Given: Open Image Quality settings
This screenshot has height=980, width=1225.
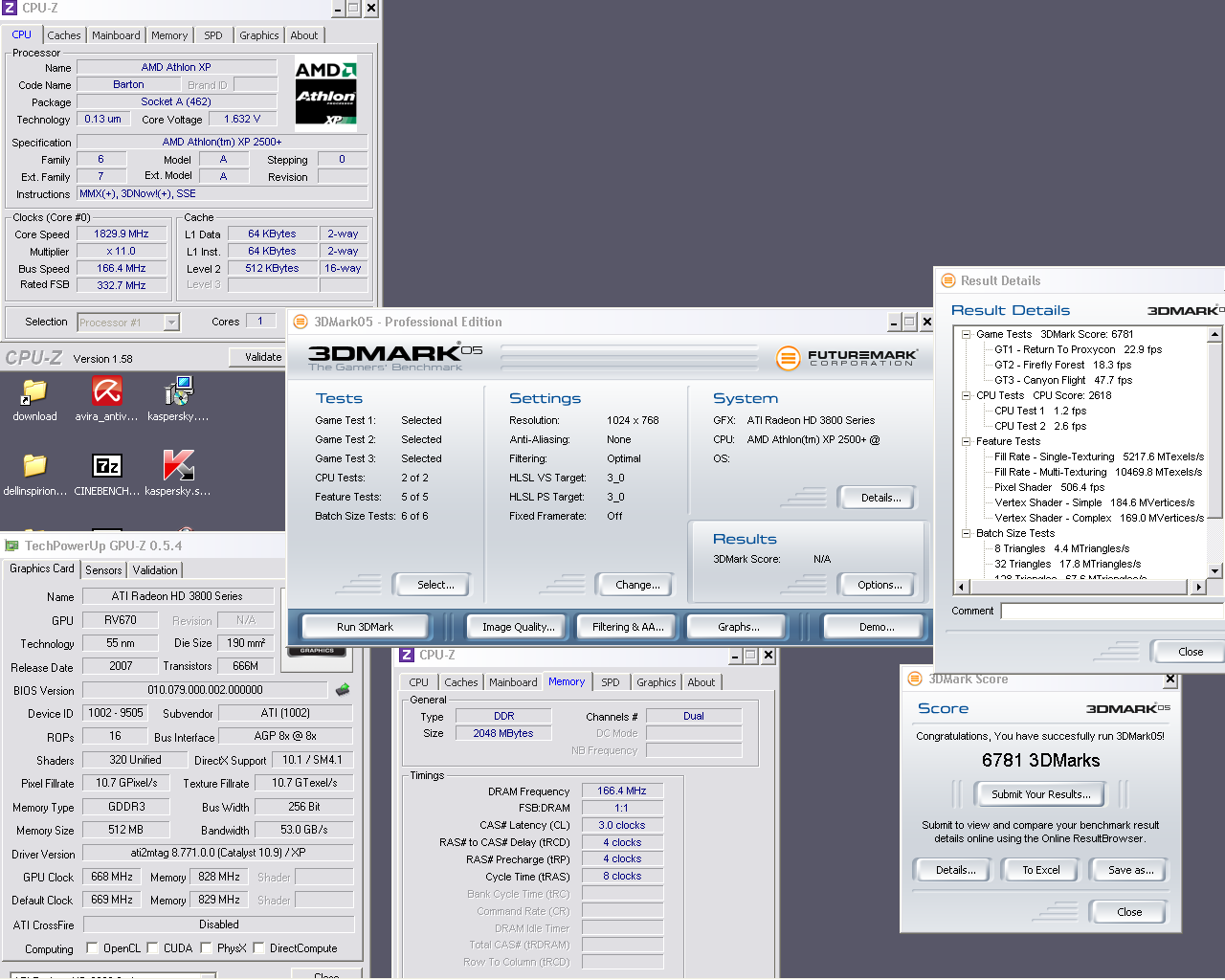Looking at the screenshot, I should (518, 627).
